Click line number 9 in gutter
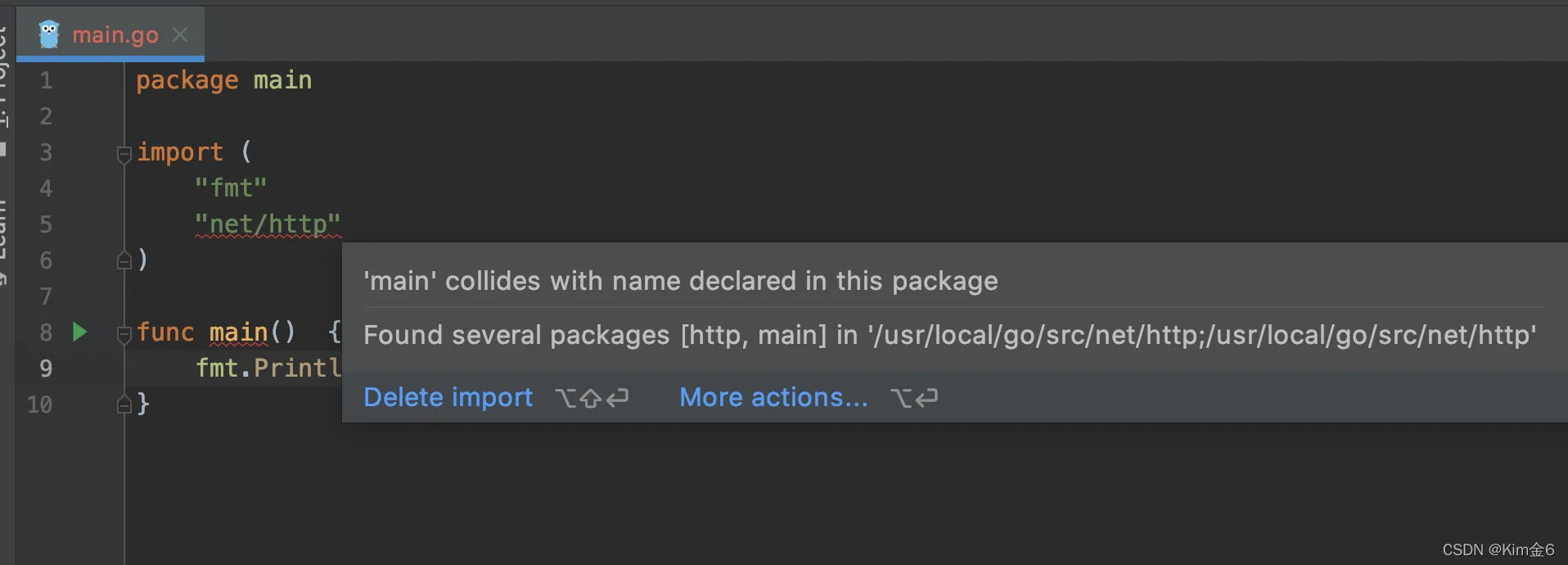1568x565 pixels. coord(46,368)
